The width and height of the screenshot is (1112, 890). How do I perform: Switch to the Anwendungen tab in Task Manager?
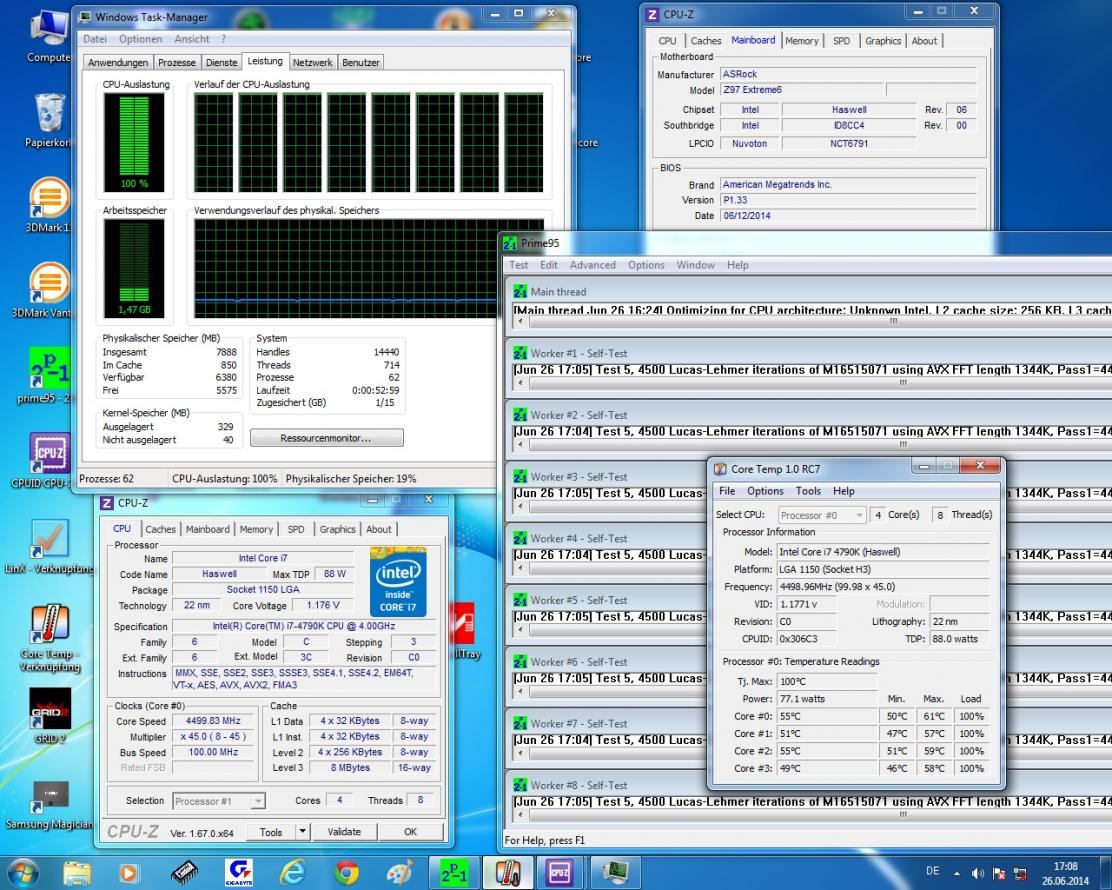(118, 62)
